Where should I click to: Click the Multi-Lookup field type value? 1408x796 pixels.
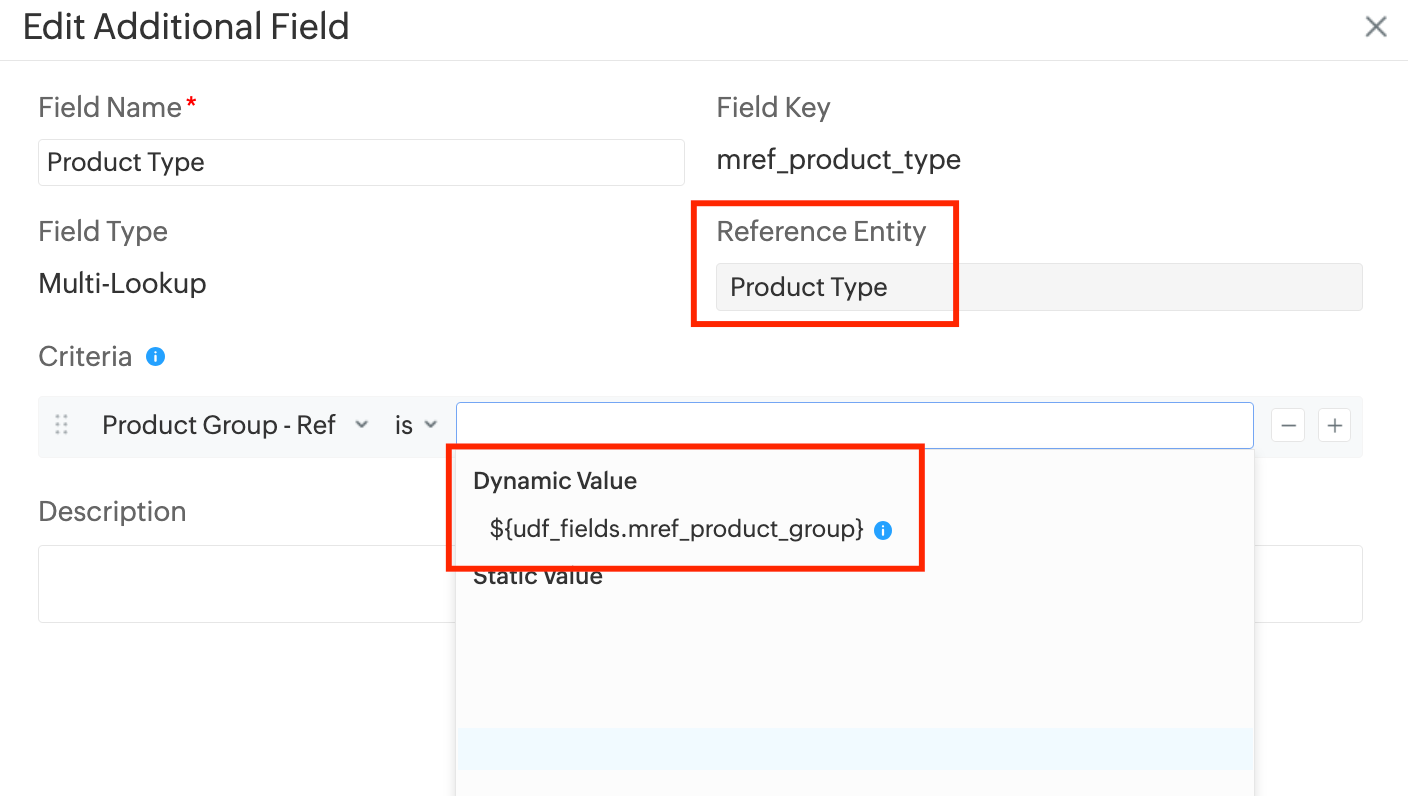coord(122,284)
